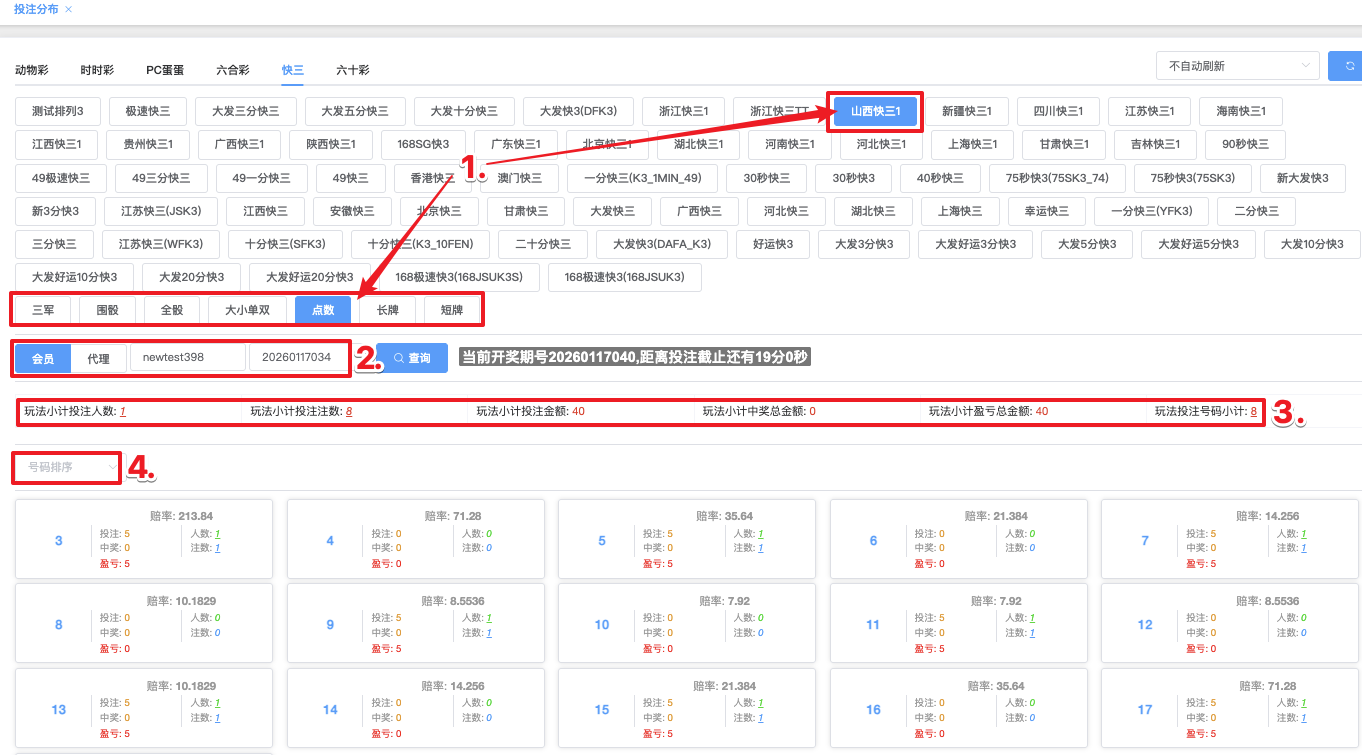Viewport: 1362px width, 755px height.
Task: Close the 投注分布 tab
Action: pos(68,9)
